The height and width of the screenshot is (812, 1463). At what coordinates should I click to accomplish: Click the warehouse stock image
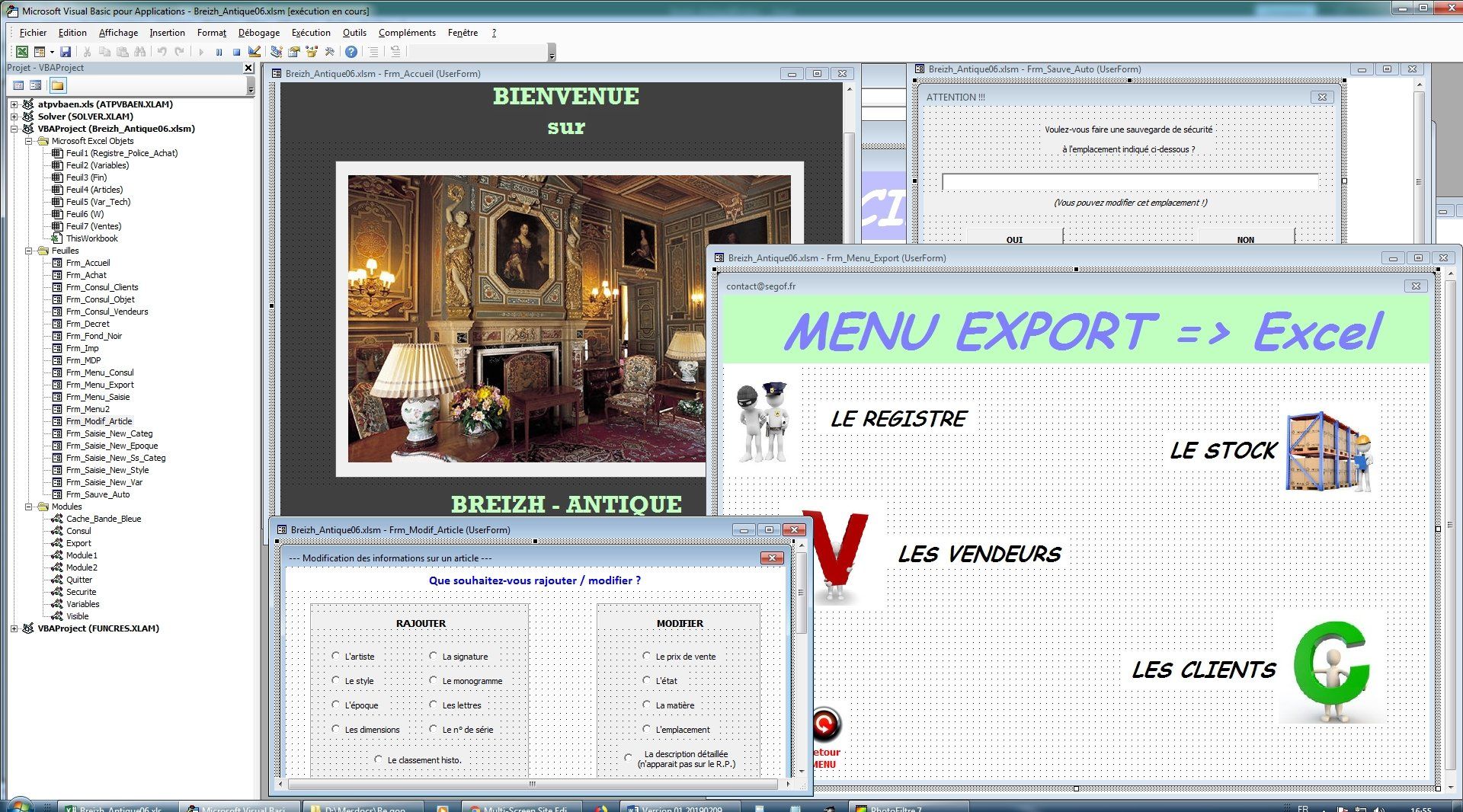click(1330, 452)
